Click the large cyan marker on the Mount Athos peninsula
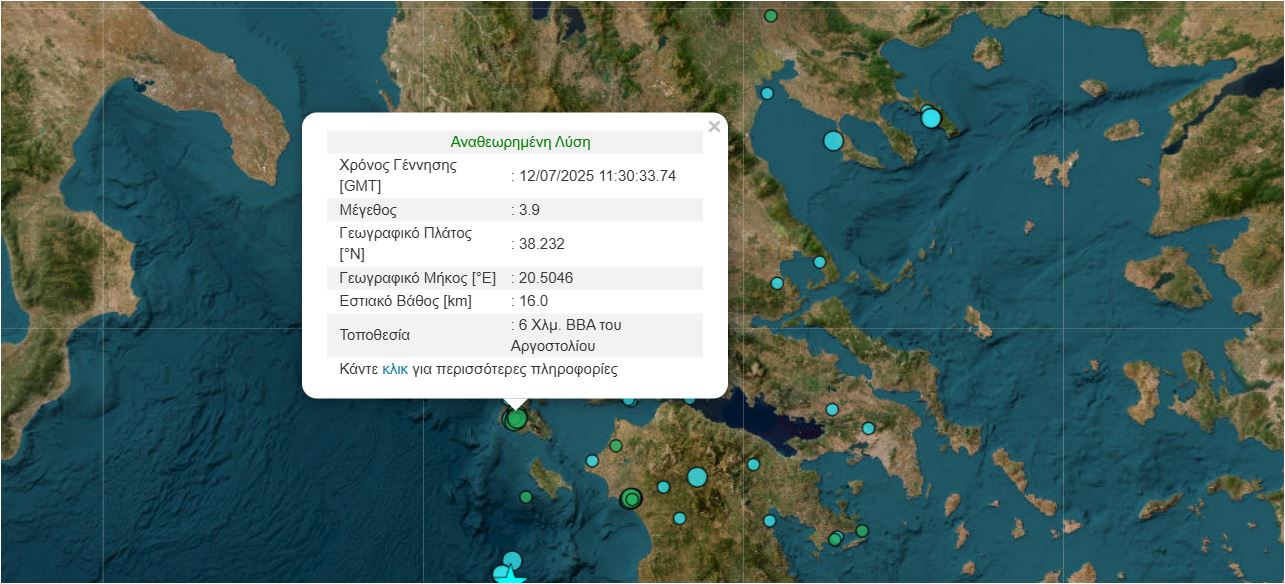Viewport: 1285px width, 584px height. coord(931,118)
